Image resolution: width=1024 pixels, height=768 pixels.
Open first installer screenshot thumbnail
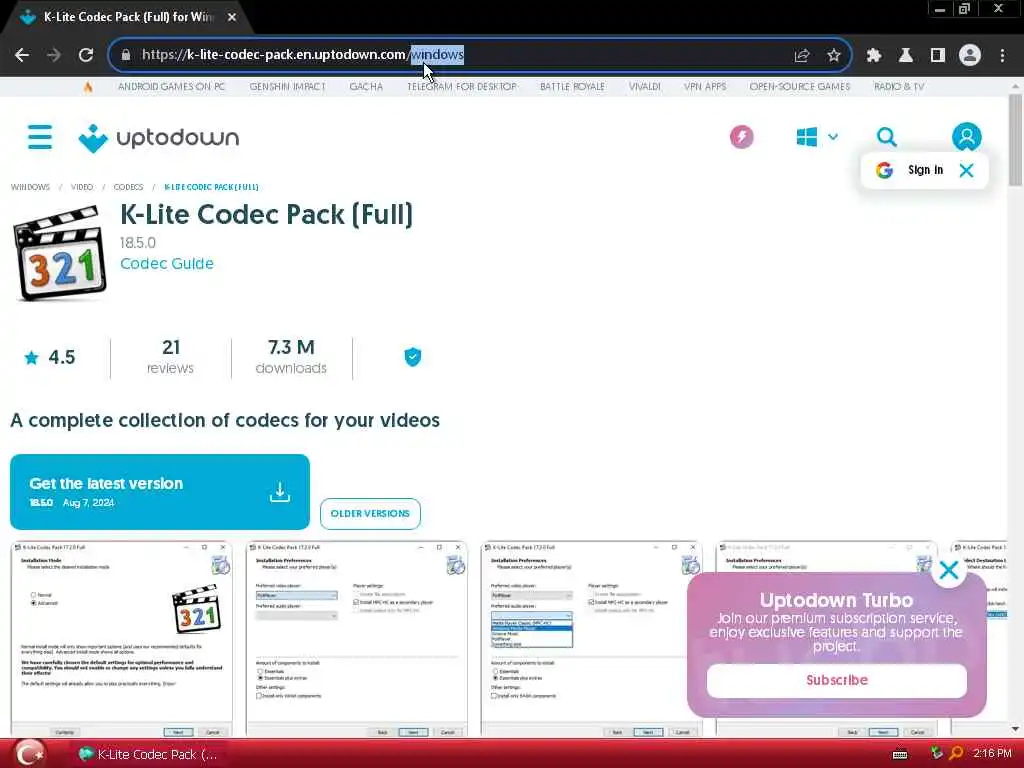[x=121, y=639]
